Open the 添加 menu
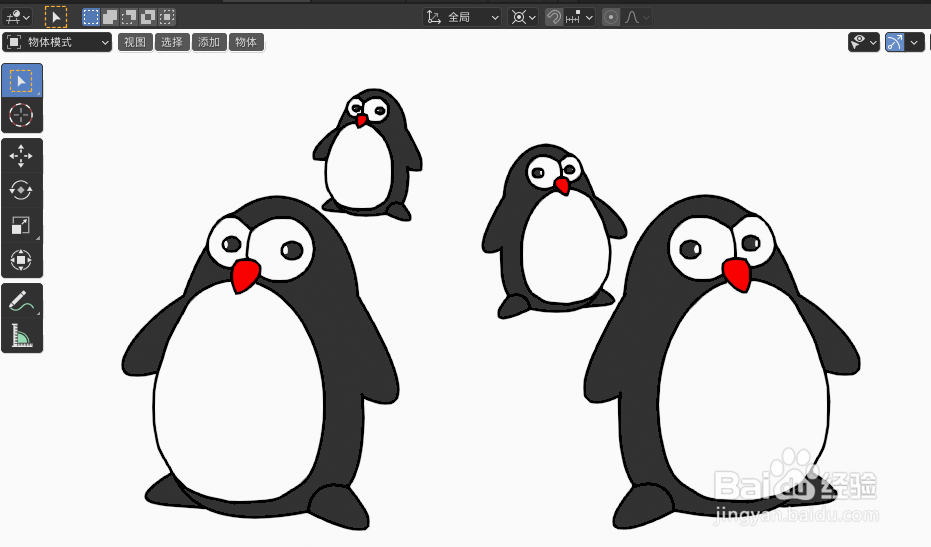Screen dimensions: 931x547 tap(209, 42)
